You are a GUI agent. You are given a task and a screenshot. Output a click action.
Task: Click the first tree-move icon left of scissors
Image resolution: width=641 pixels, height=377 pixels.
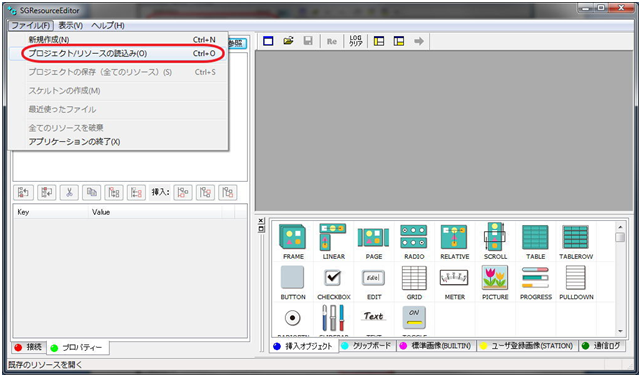coord(24,192)
